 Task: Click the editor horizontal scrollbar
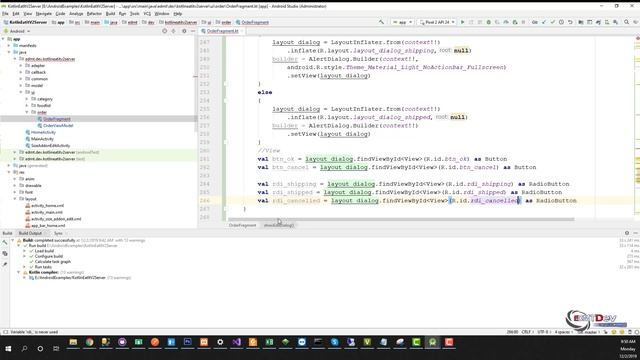(x=401, y=219)
